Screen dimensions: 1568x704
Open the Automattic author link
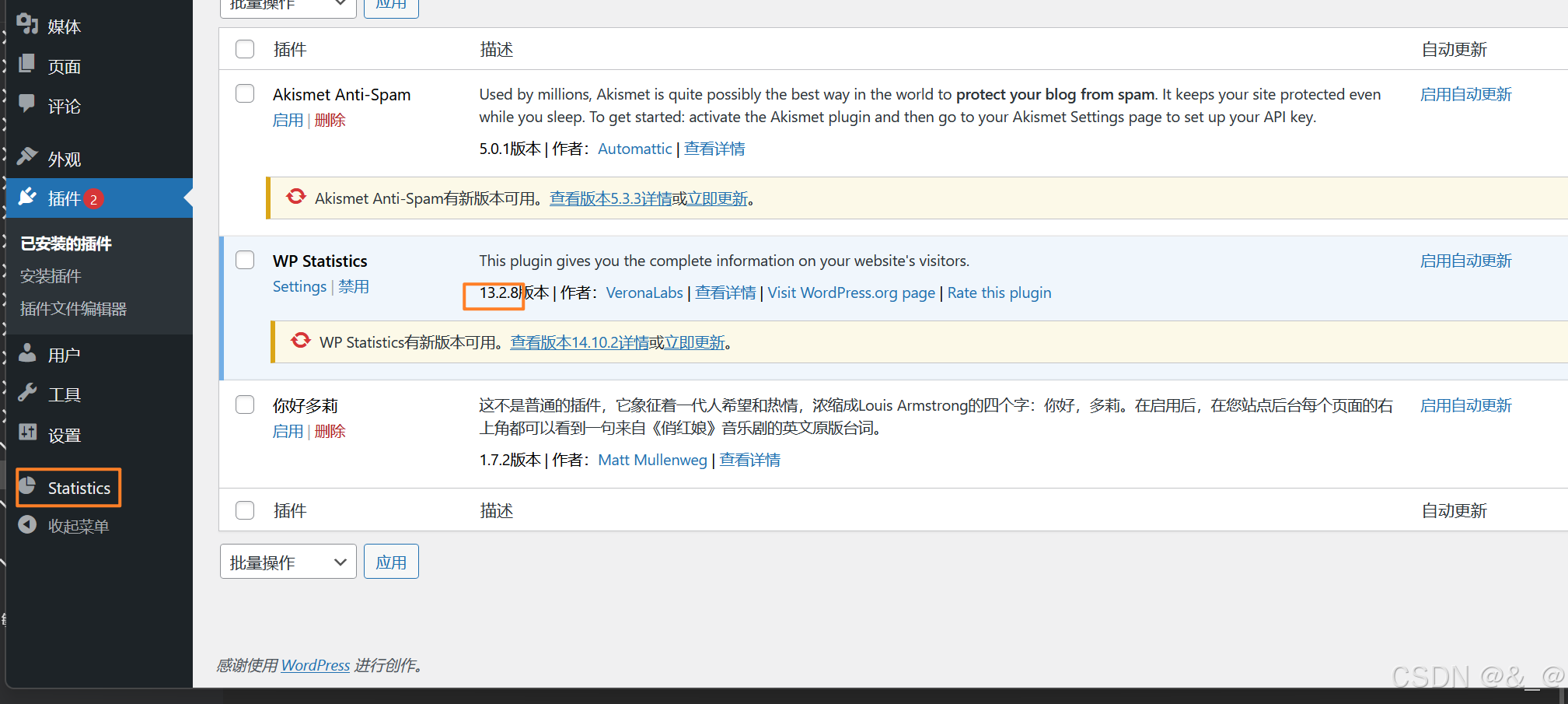[x=634, y=149]
